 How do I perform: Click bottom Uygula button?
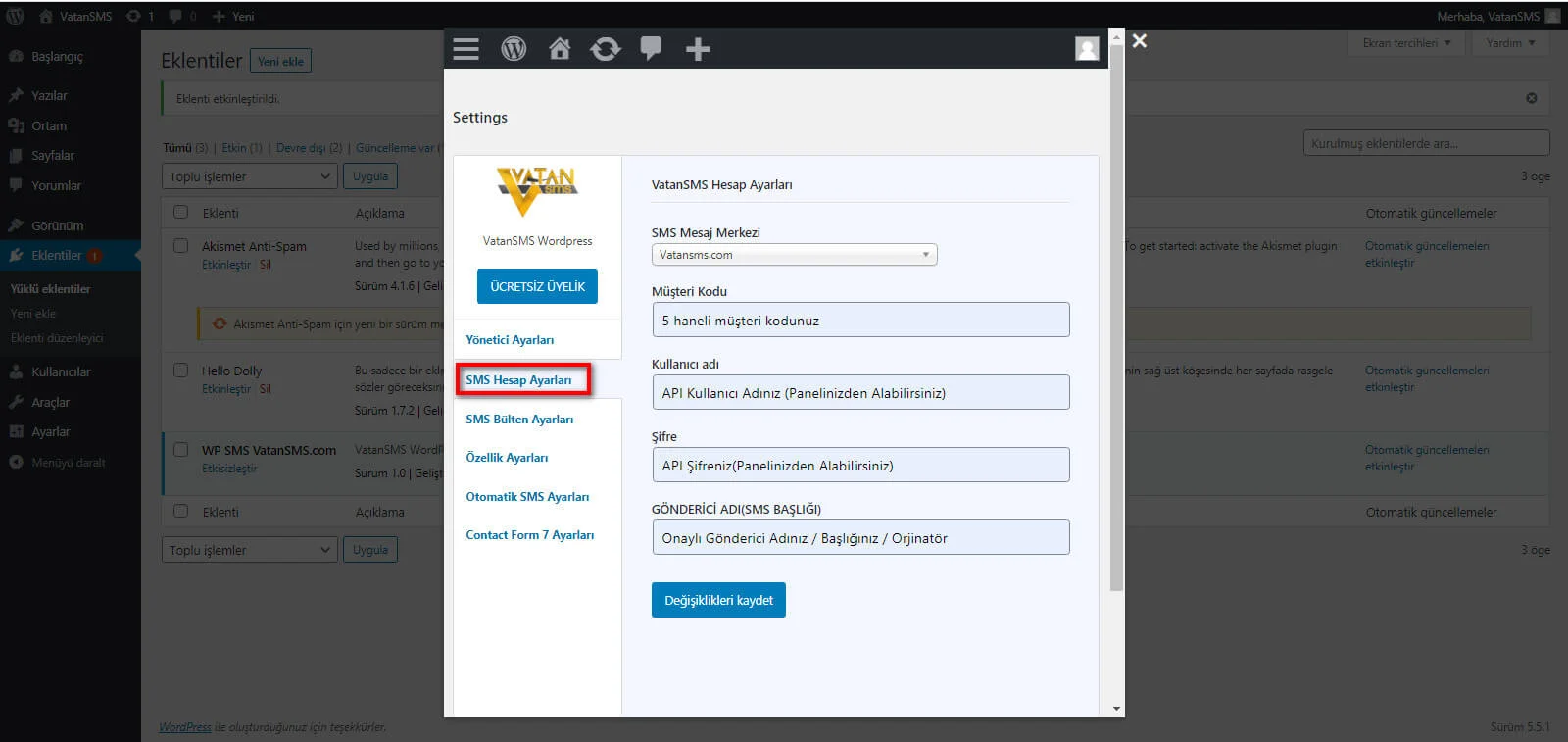(x=370, y=550)
